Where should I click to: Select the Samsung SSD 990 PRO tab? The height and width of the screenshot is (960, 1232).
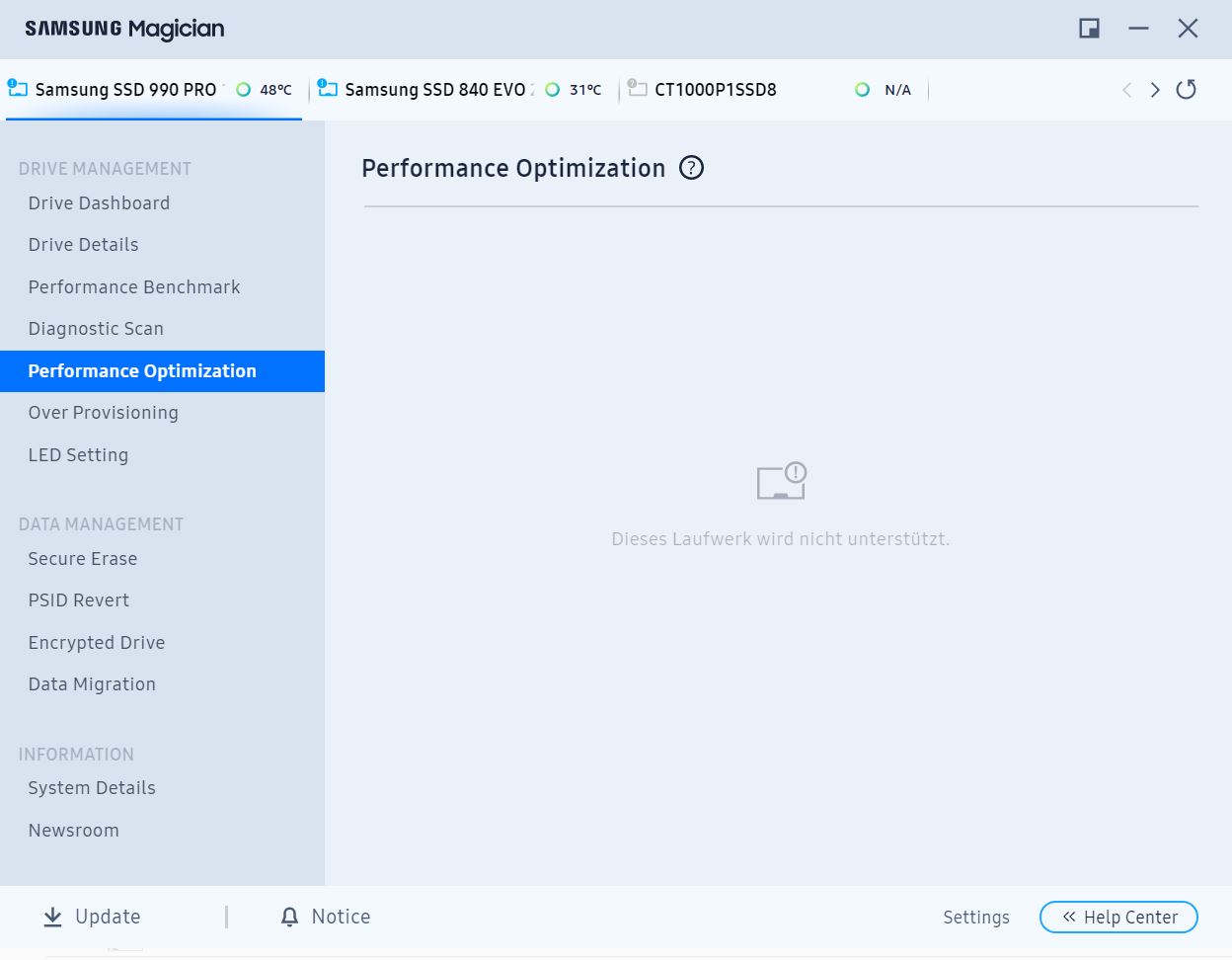[x=154, y=90]
